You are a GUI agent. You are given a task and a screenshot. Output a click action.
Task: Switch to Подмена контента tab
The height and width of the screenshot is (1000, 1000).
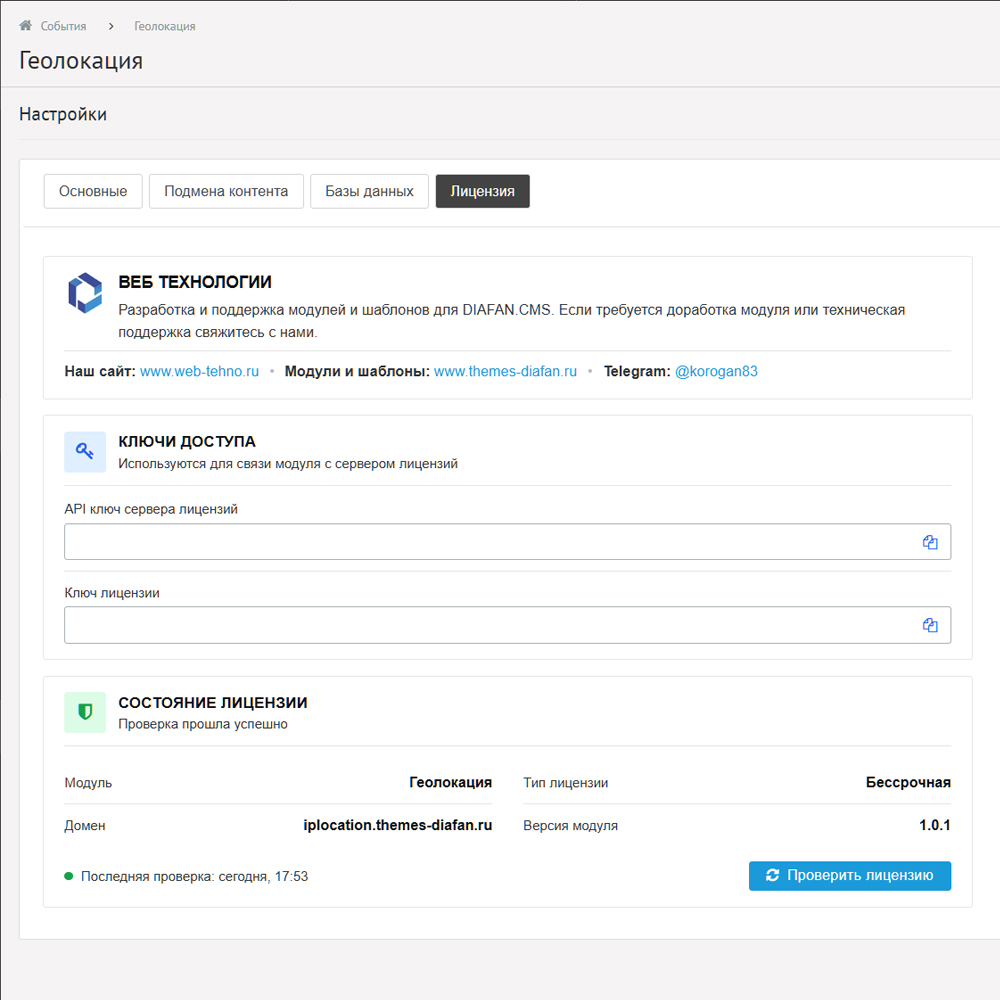click(x=226, y=191)
